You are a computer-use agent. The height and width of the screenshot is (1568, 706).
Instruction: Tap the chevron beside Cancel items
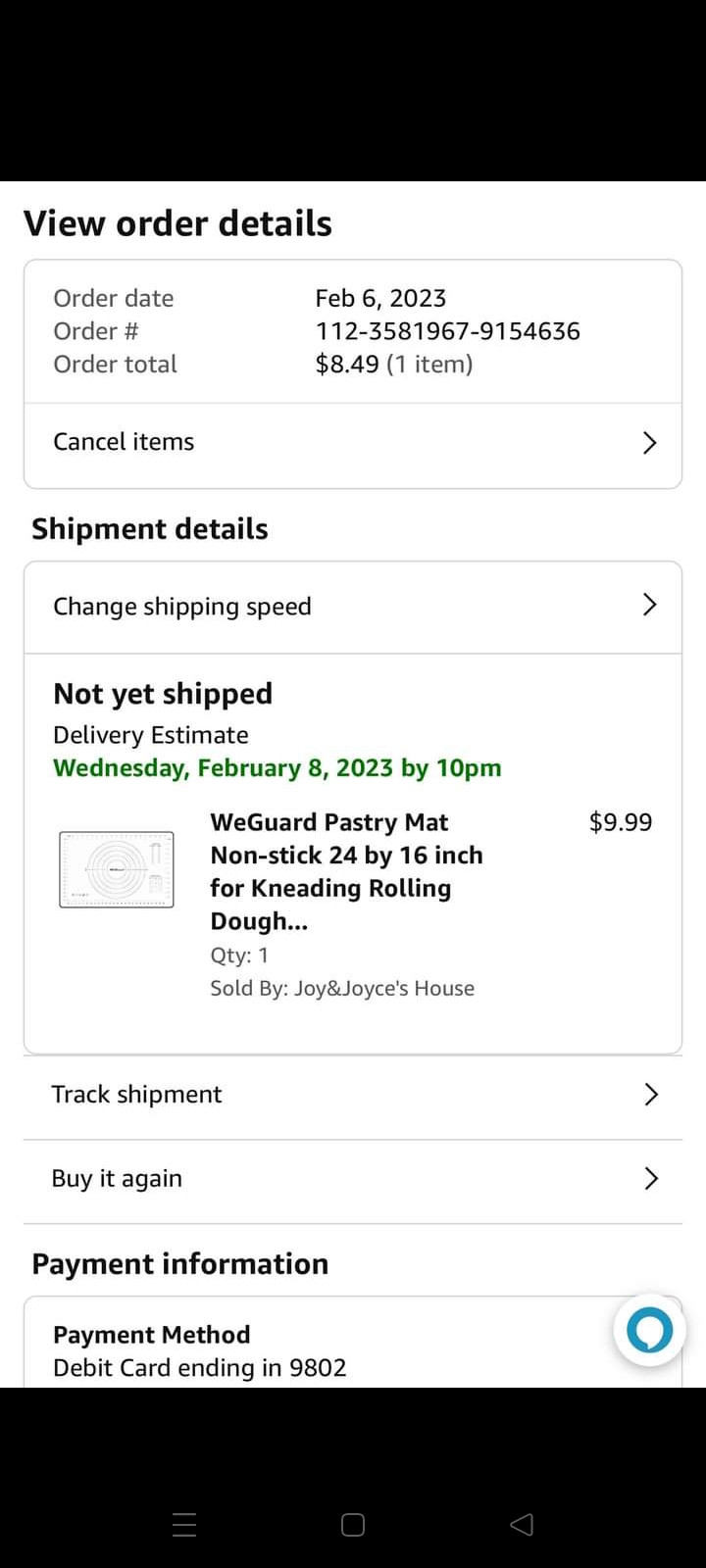[648, 443]
